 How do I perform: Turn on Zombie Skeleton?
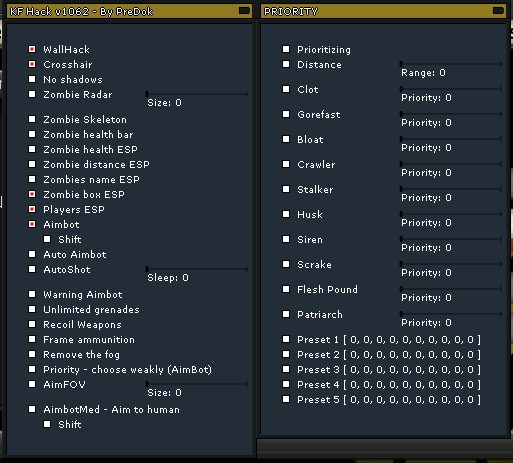pyautogui.click(x=32, y=119)
